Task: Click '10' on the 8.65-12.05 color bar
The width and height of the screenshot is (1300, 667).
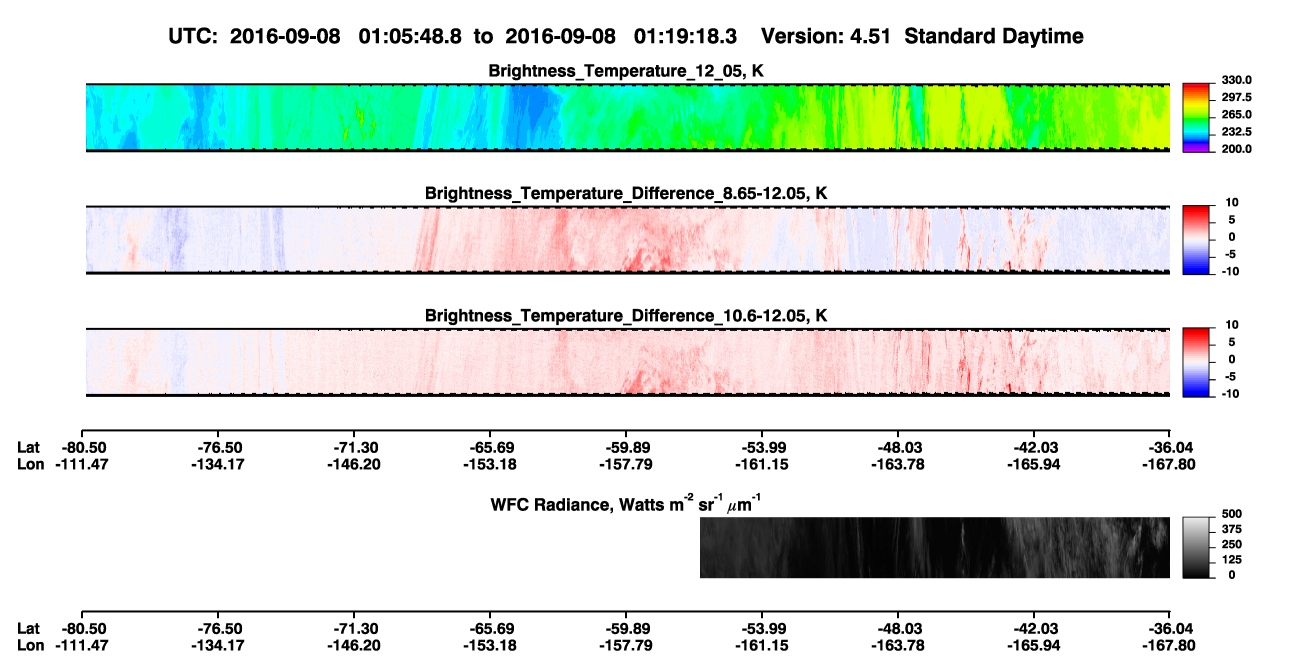Action: (1232, 203)
